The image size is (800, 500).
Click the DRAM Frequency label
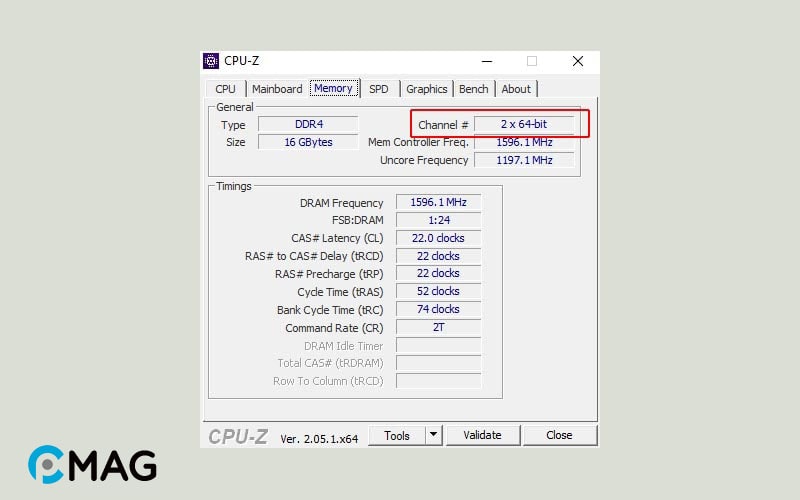click(x=341, y=203)
